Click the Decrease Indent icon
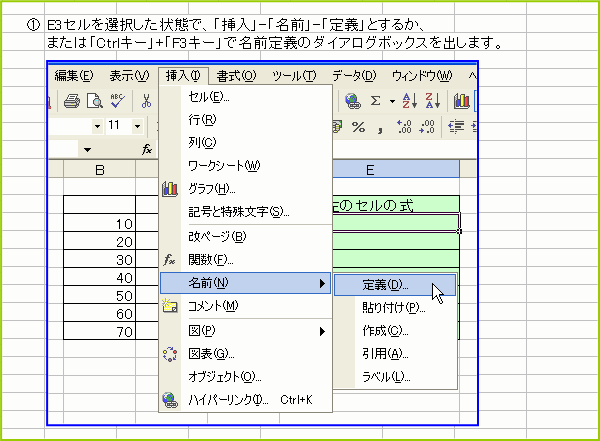The width and height of the screenshot is (600, 441). (456, 127)
